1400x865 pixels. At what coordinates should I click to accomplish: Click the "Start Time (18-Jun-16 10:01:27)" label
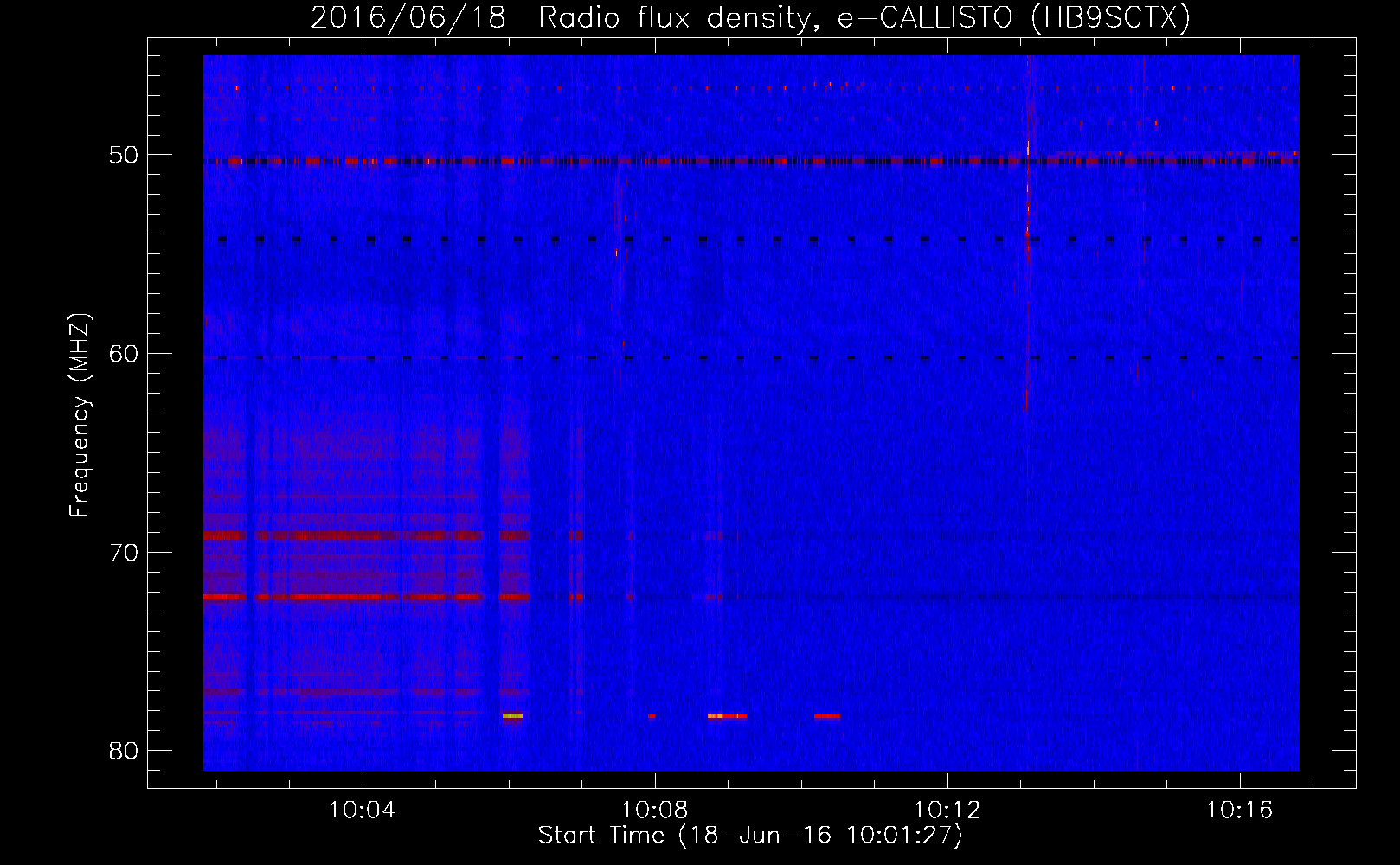point(750,836)
